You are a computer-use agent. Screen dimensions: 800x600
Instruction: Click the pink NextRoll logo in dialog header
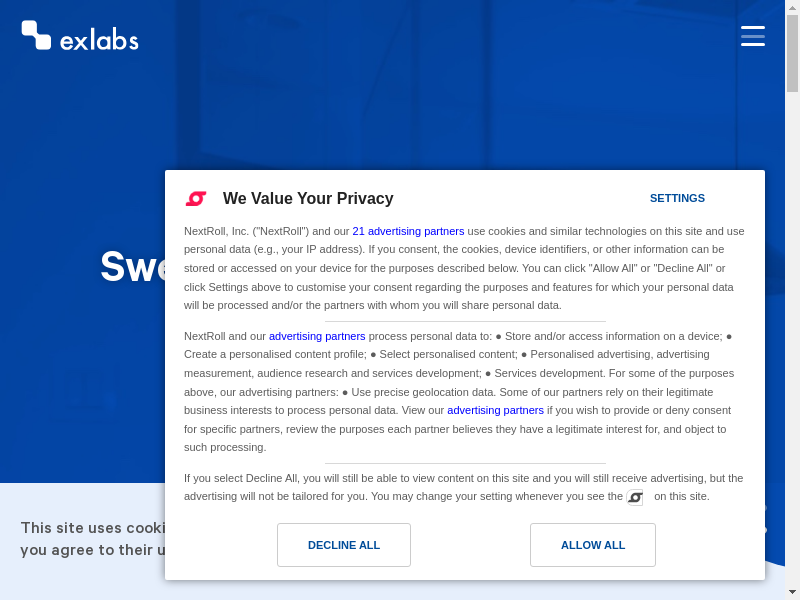(196, 199)
